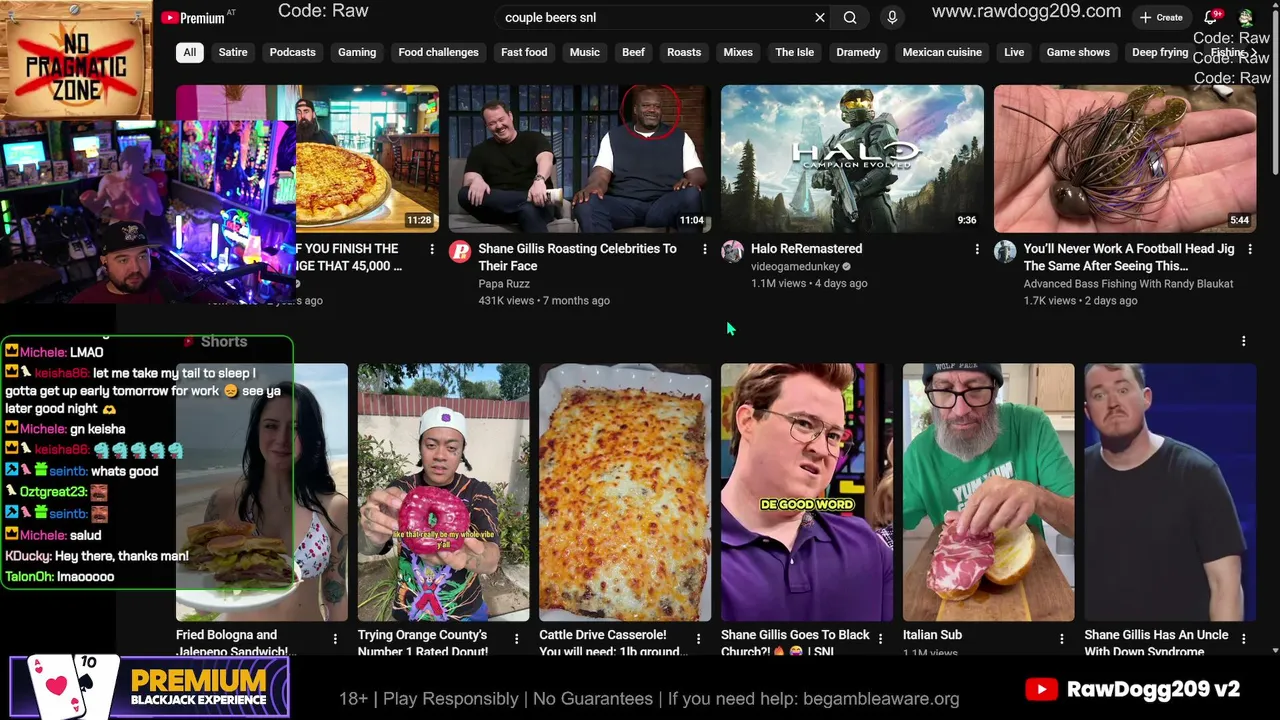
Task: Choose the Game shows chip
Action: [x=1078, y=52]
